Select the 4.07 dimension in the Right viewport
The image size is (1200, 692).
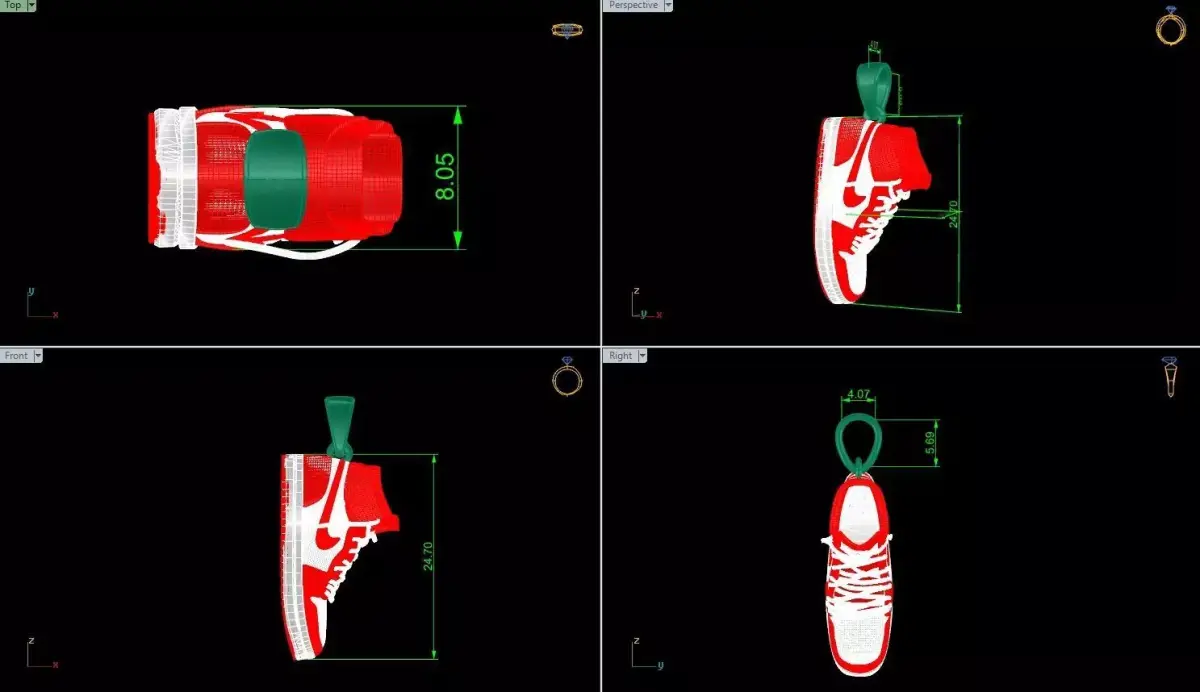coord(857,395)
